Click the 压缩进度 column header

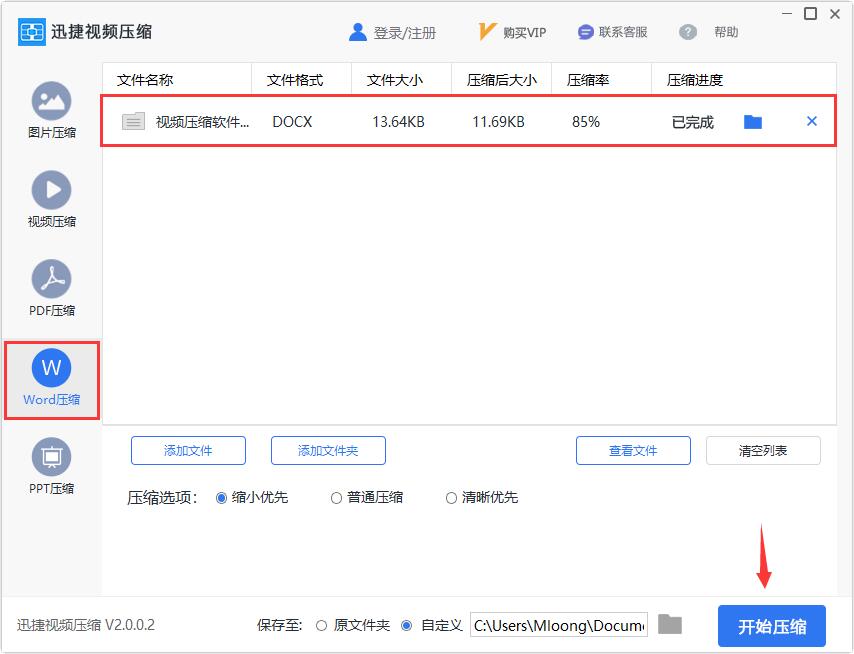695,81
